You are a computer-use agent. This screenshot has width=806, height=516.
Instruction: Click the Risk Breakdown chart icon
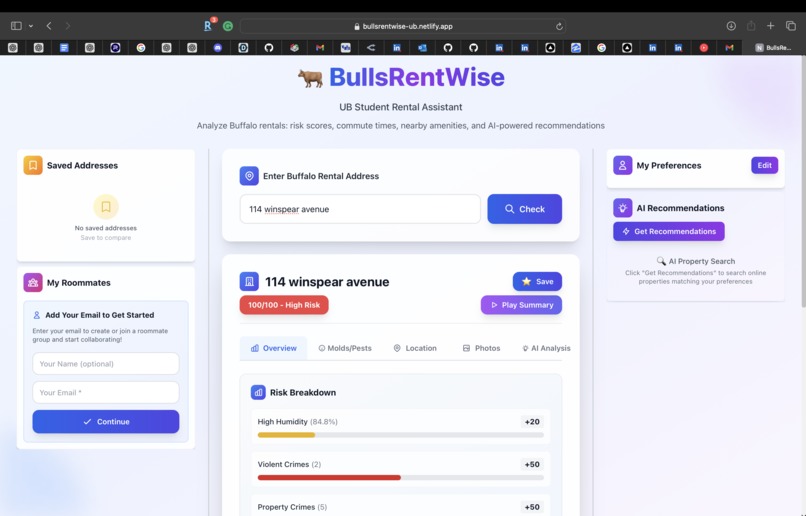(258, 392)
